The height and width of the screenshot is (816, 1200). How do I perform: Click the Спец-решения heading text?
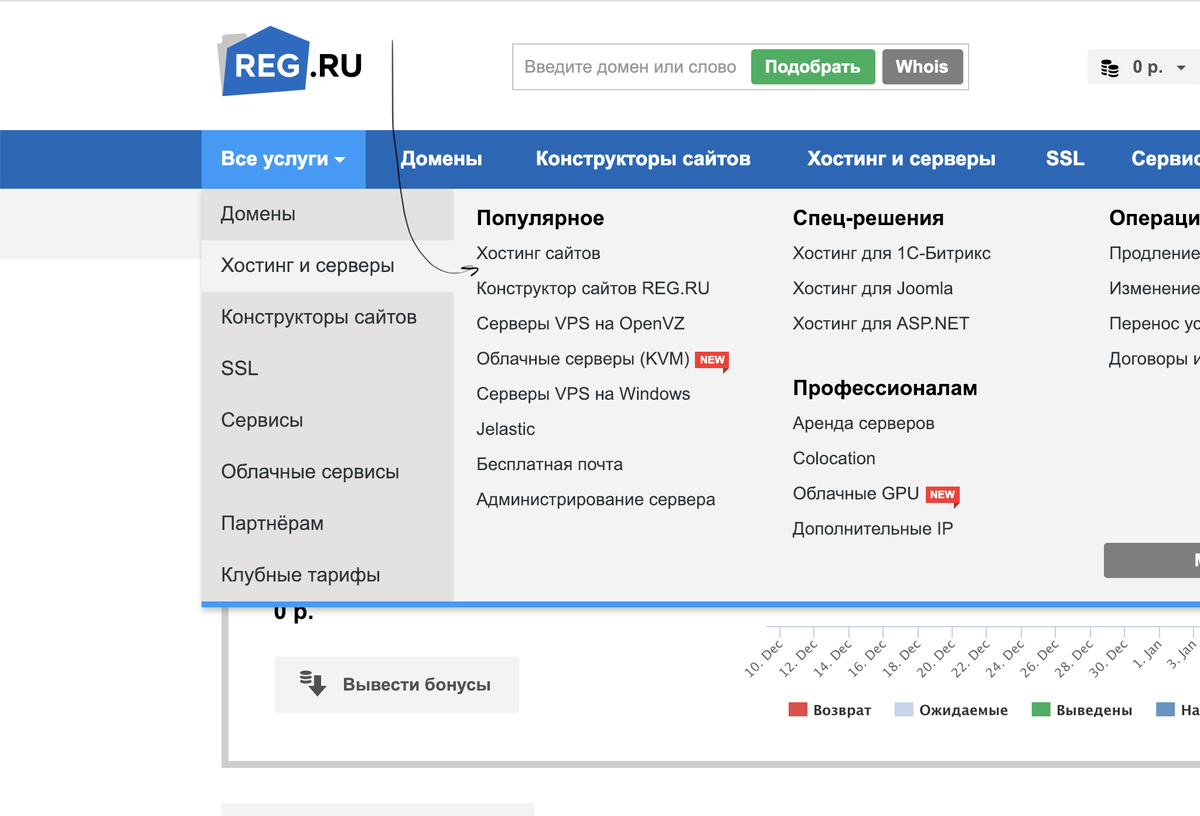tap(868, 218)
